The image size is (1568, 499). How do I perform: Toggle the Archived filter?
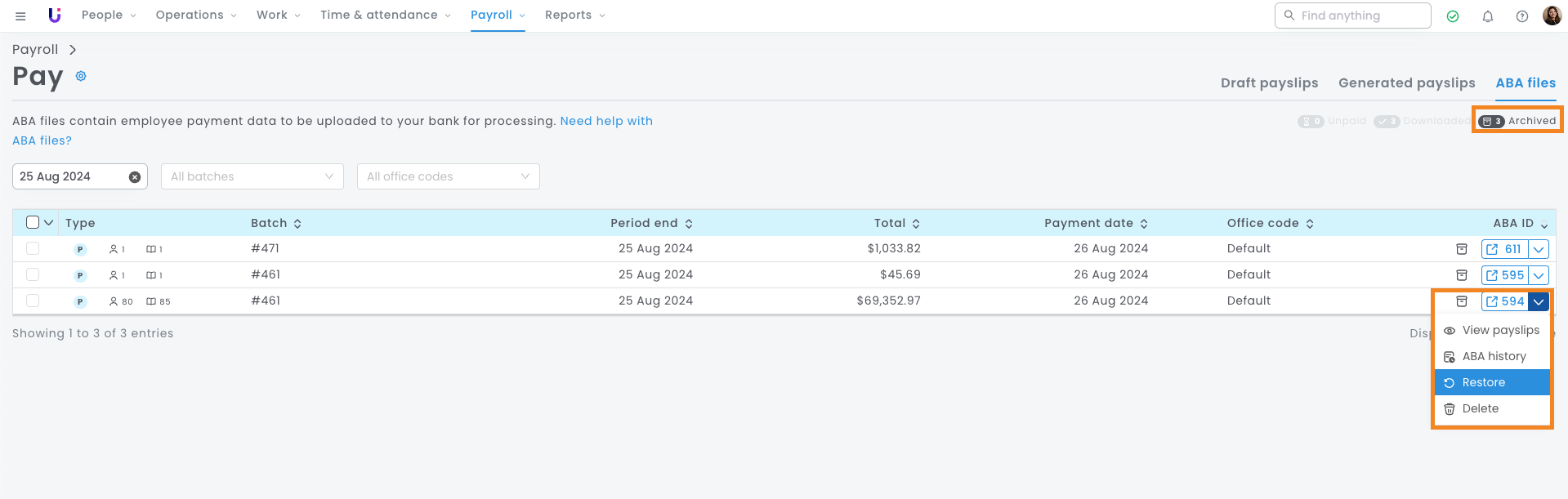click(1518, 121)
